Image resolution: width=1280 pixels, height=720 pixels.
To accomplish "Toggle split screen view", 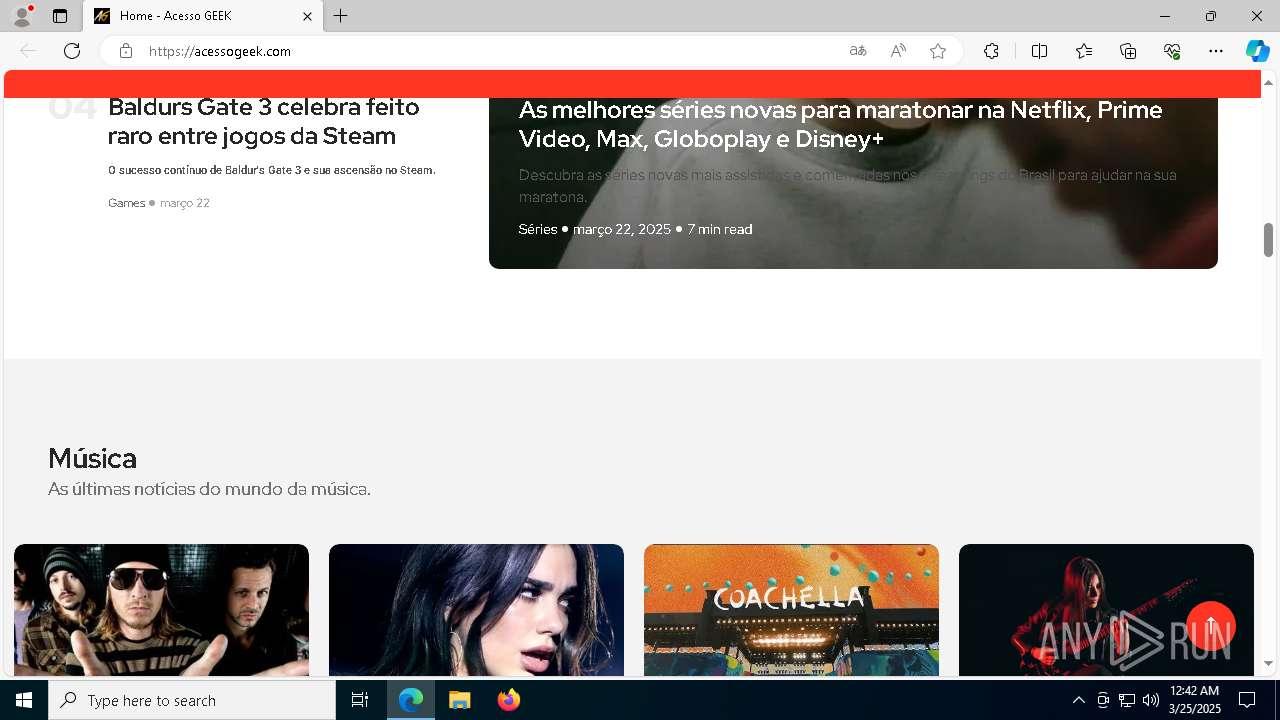I will click(1039, 51).
